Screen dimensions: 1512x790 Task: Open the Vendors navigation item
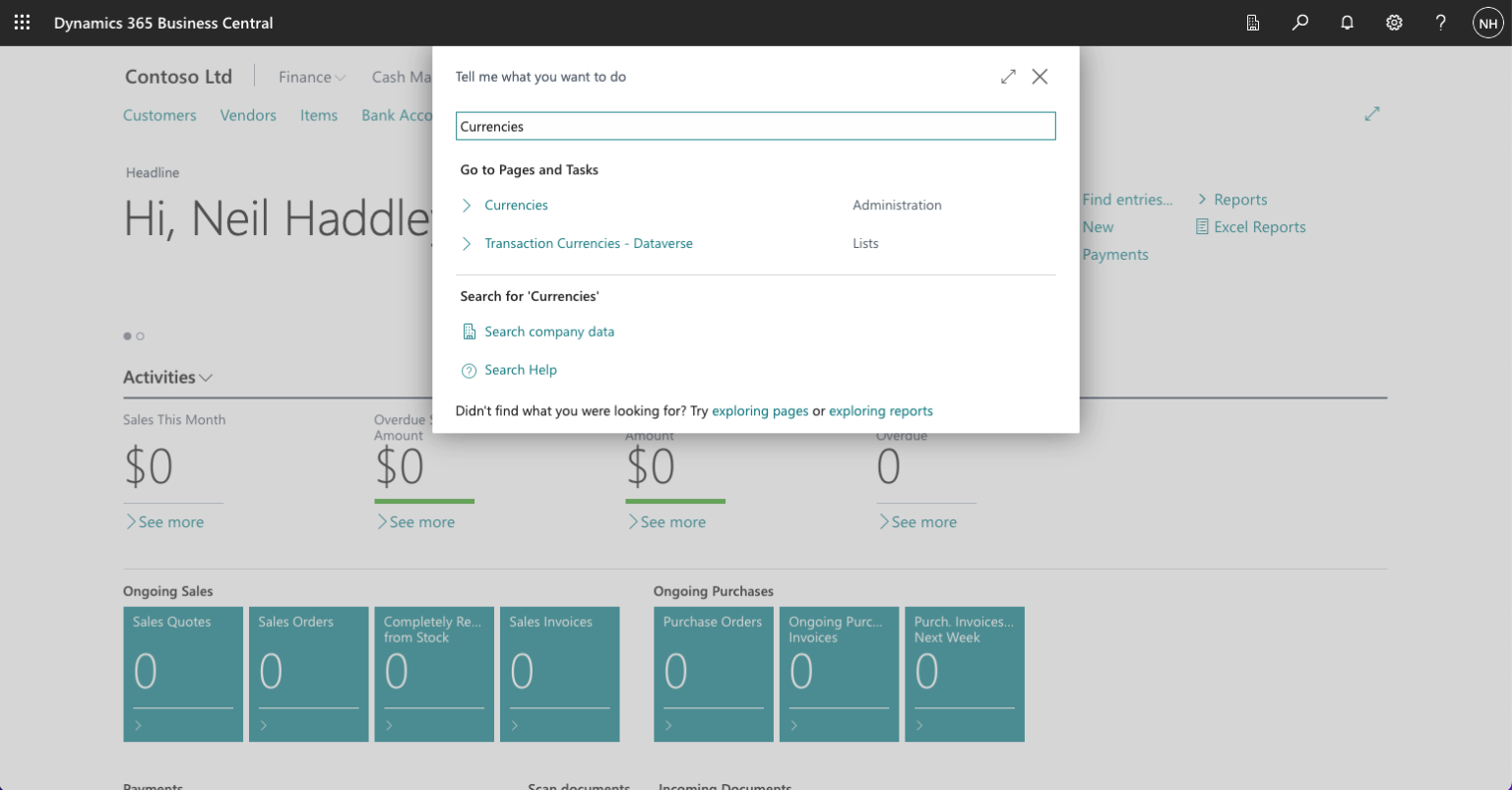click(248, 115)
